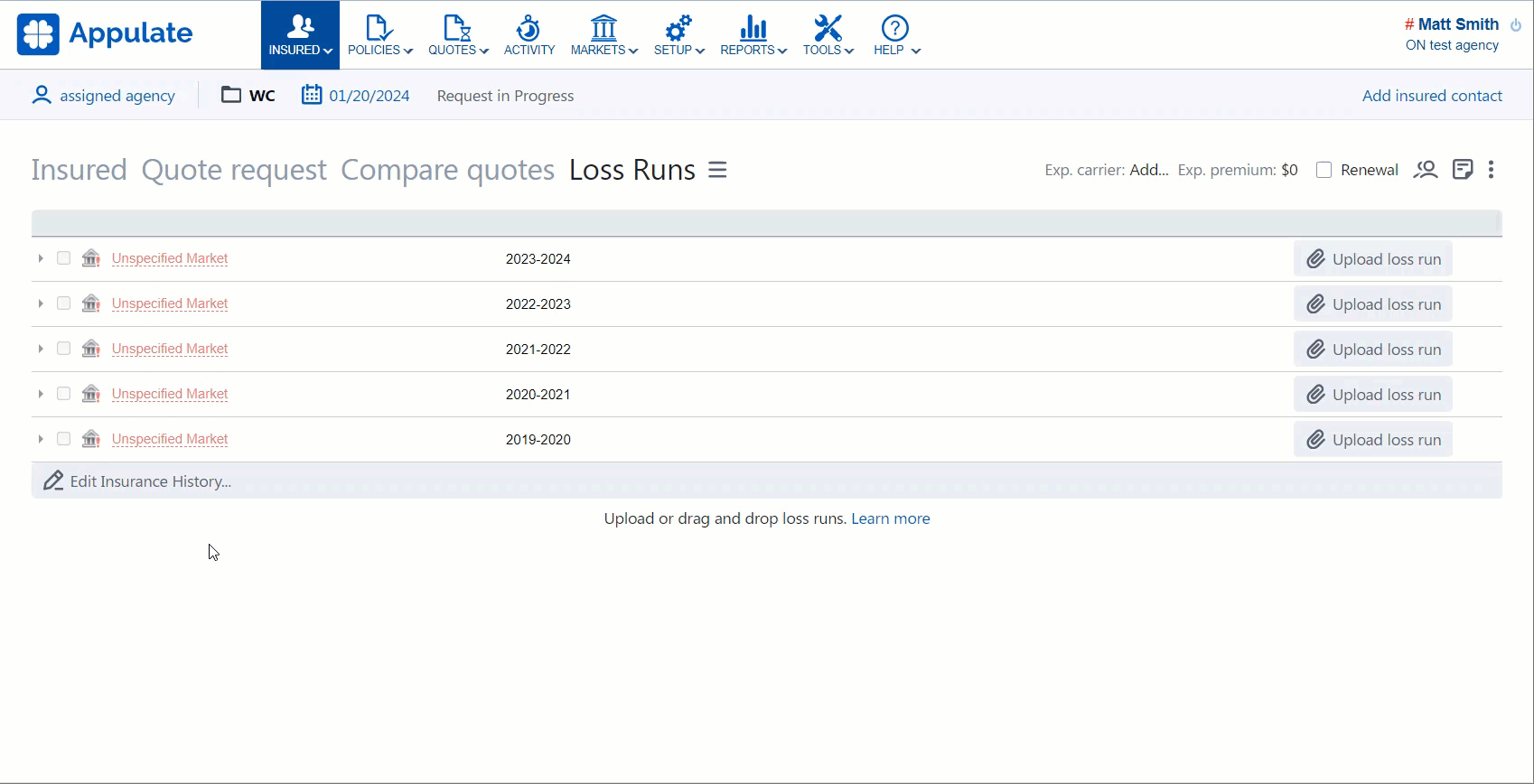1534x784 pixels.
Task: Click the WC folder icon
Action: click(x=231, y=95)
